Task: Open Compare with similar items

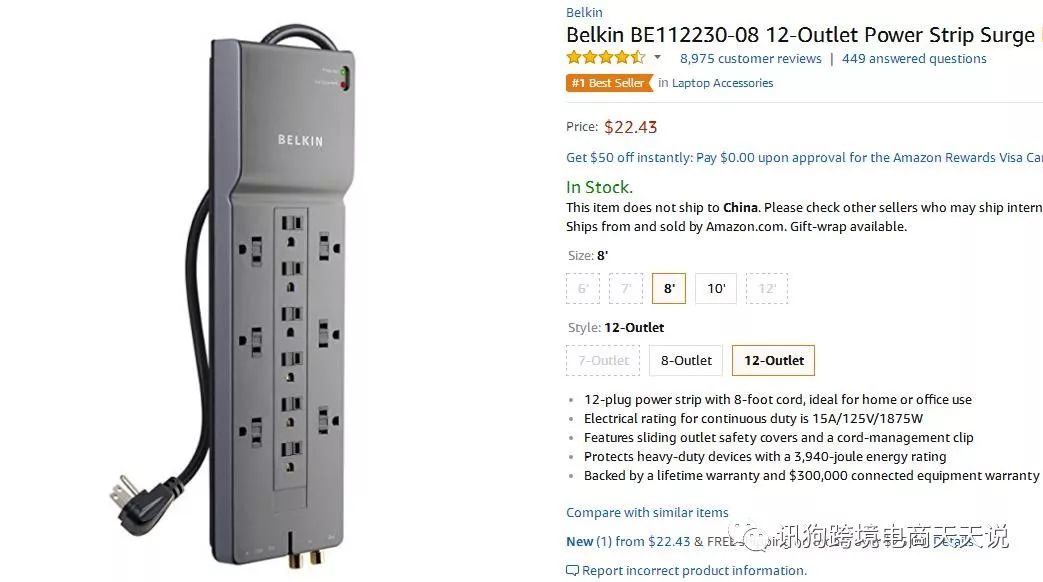Action: [x=647, y=513]
